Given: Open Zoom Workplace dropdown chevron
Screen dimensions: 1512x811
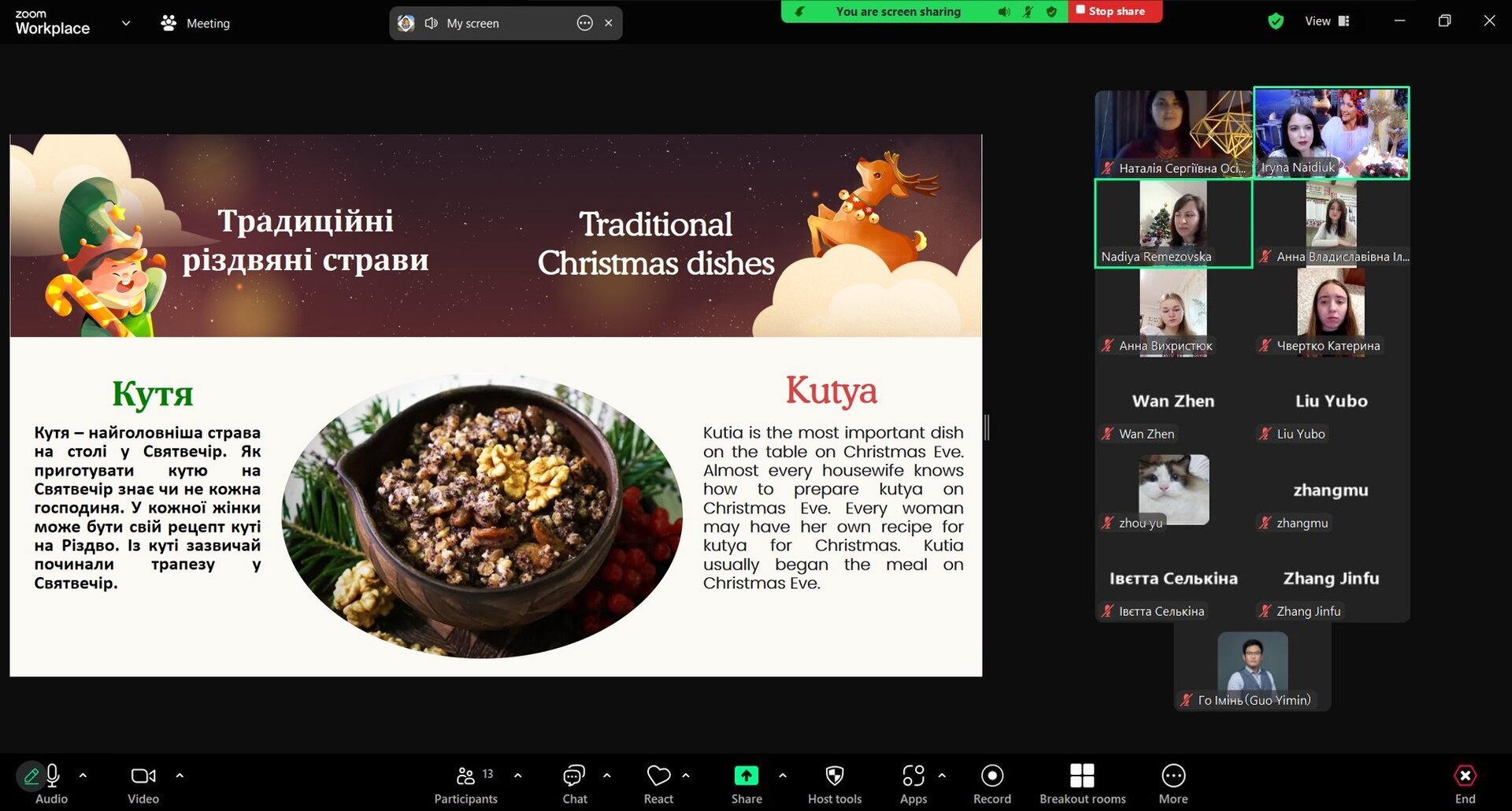Looking at the screenshot, I should click(x=125, y=23).
